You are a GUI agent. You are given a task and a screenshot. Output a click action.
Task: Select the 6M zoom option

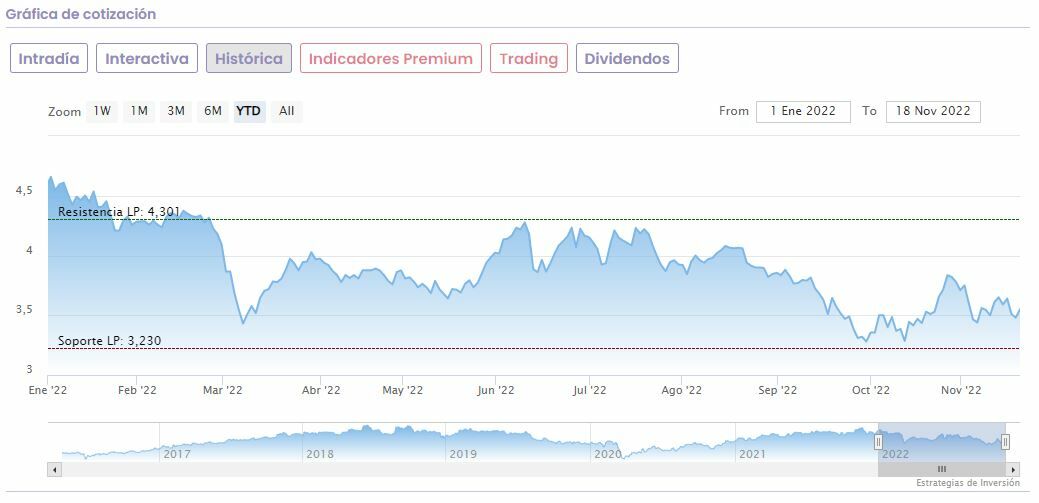(x=213, y=111)
